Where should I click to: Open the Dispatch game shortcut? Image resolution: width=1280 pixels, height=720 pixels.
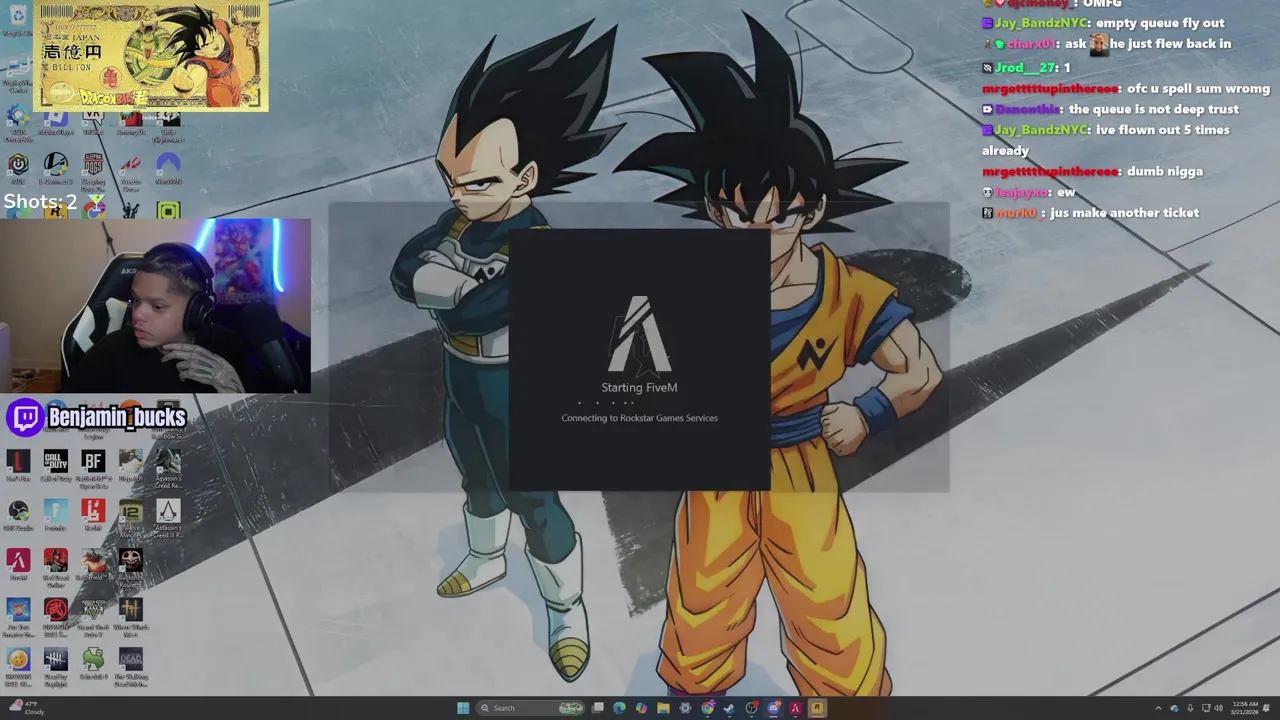point(131,467)
